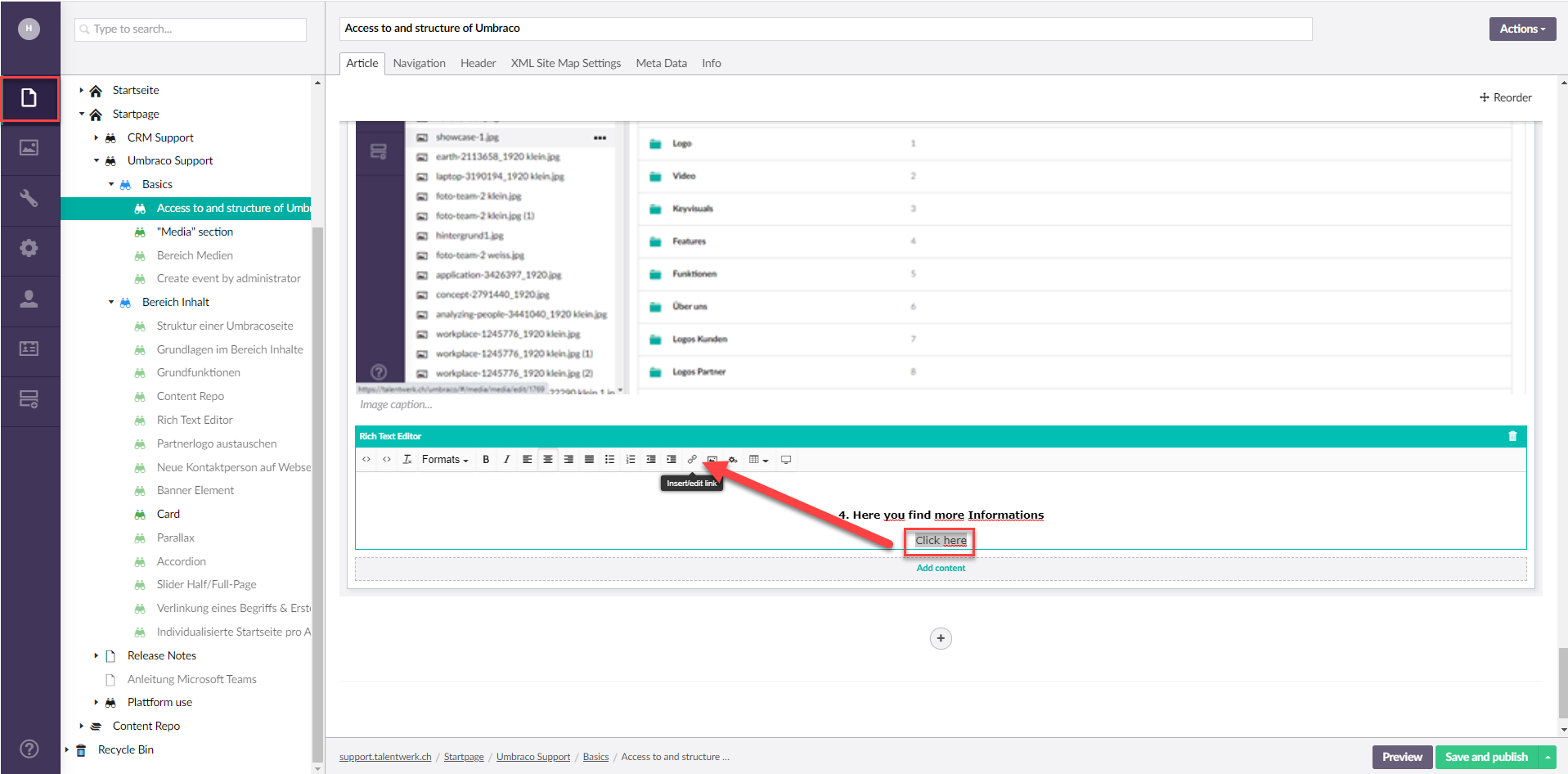1568x774 pixels.
Task: Expand the Startseite tree node
Action: point(81,90)
